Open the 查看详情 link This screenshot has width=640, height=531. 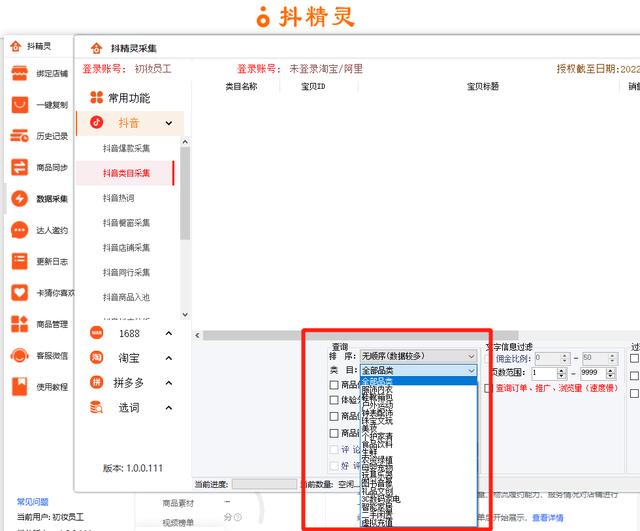(547, 518)
